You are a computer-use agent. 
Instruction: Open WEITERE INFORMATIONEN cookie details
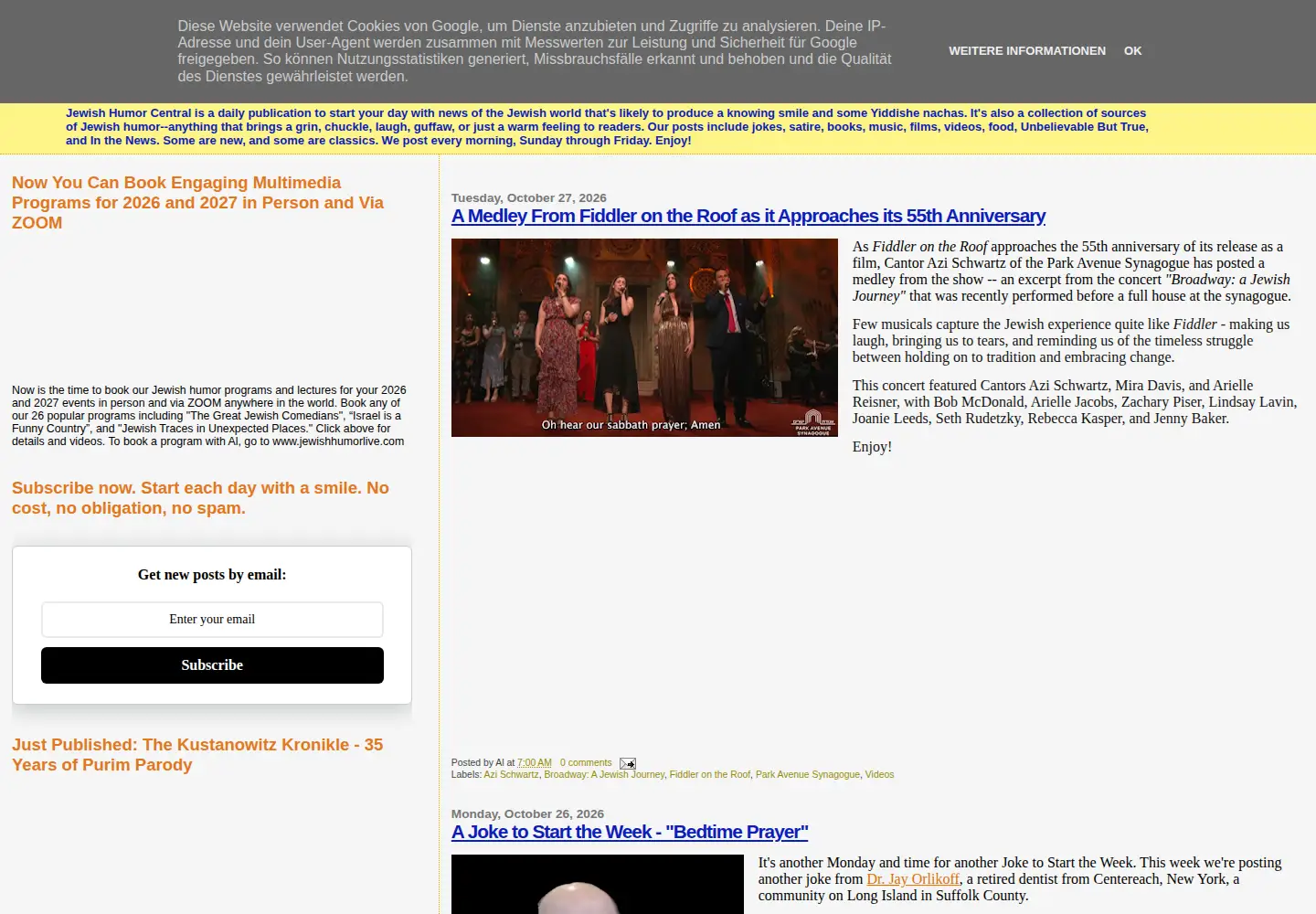(x=1027, y=51)
